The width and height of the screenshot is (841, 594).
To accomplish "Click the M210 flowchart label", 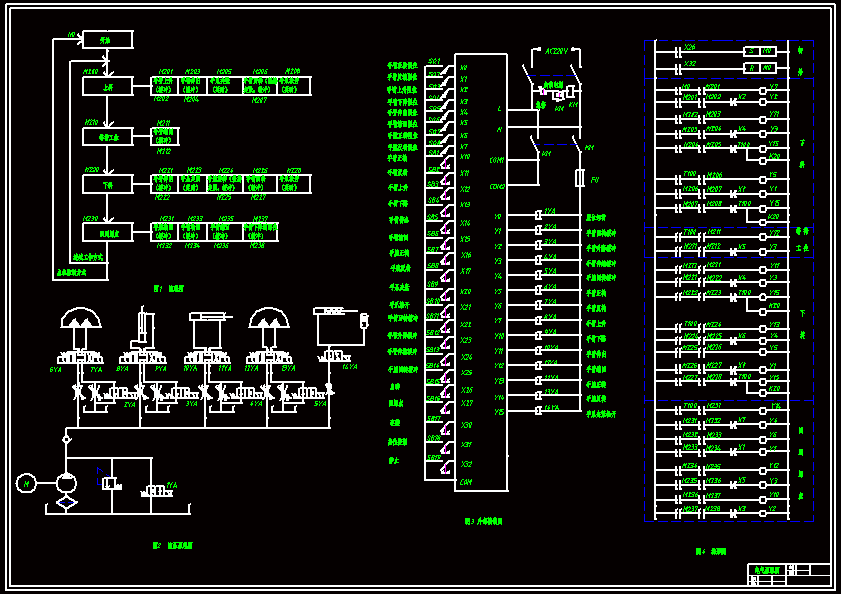I will 91,122.
